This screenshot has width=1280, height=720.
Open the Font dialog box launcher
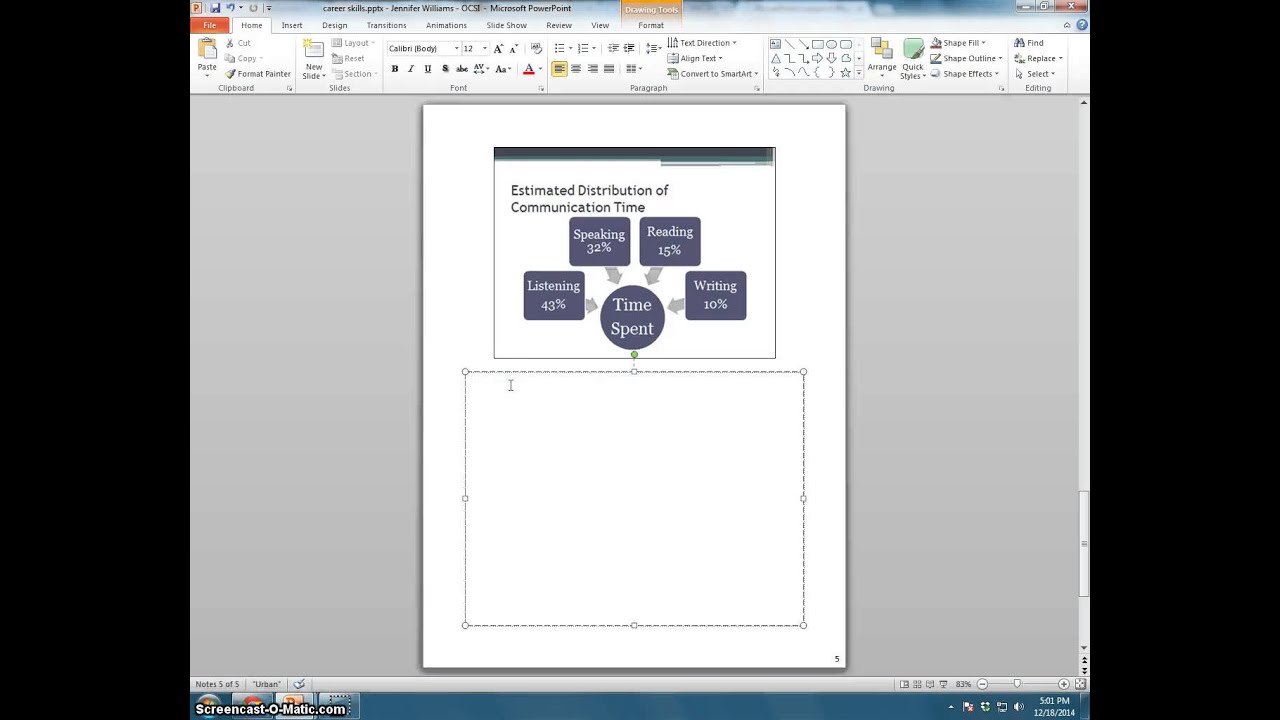pos(541,89)
